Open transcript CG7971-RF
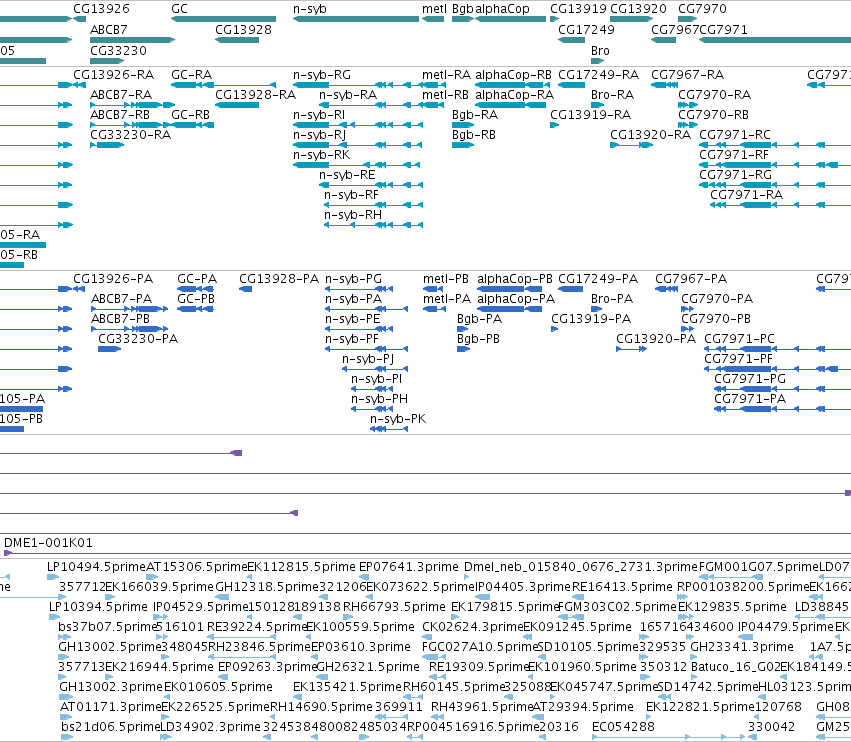This screenshot has width=851, height=742. coord(734,155)
